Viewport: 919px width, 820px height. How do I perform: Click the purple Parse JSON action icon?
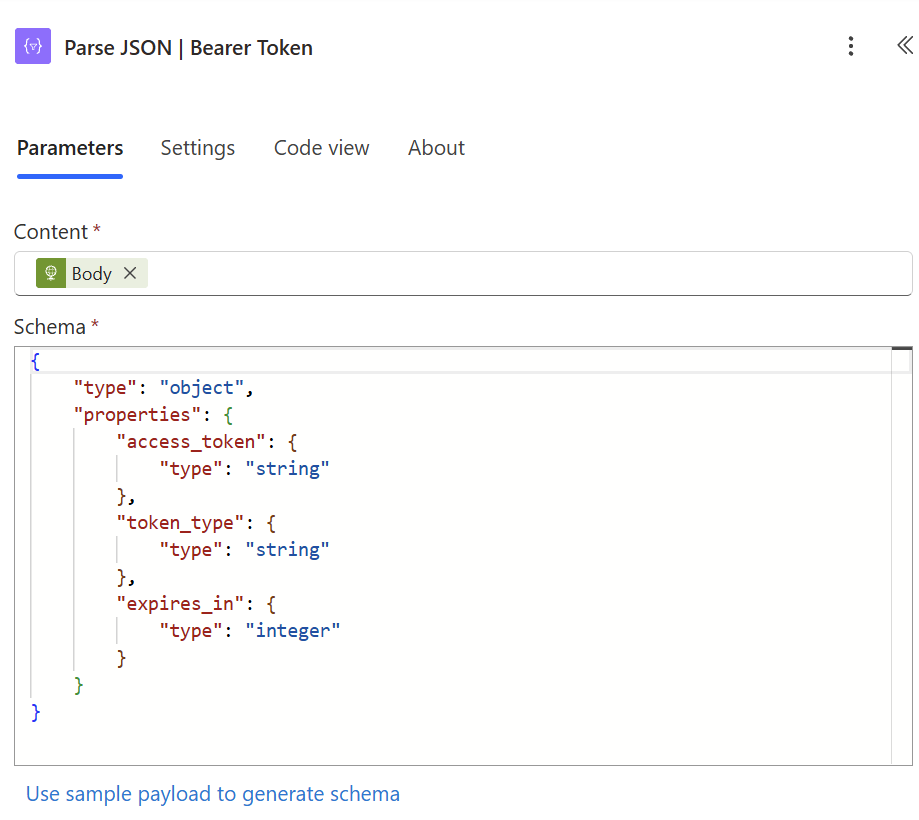coord(33,46)
